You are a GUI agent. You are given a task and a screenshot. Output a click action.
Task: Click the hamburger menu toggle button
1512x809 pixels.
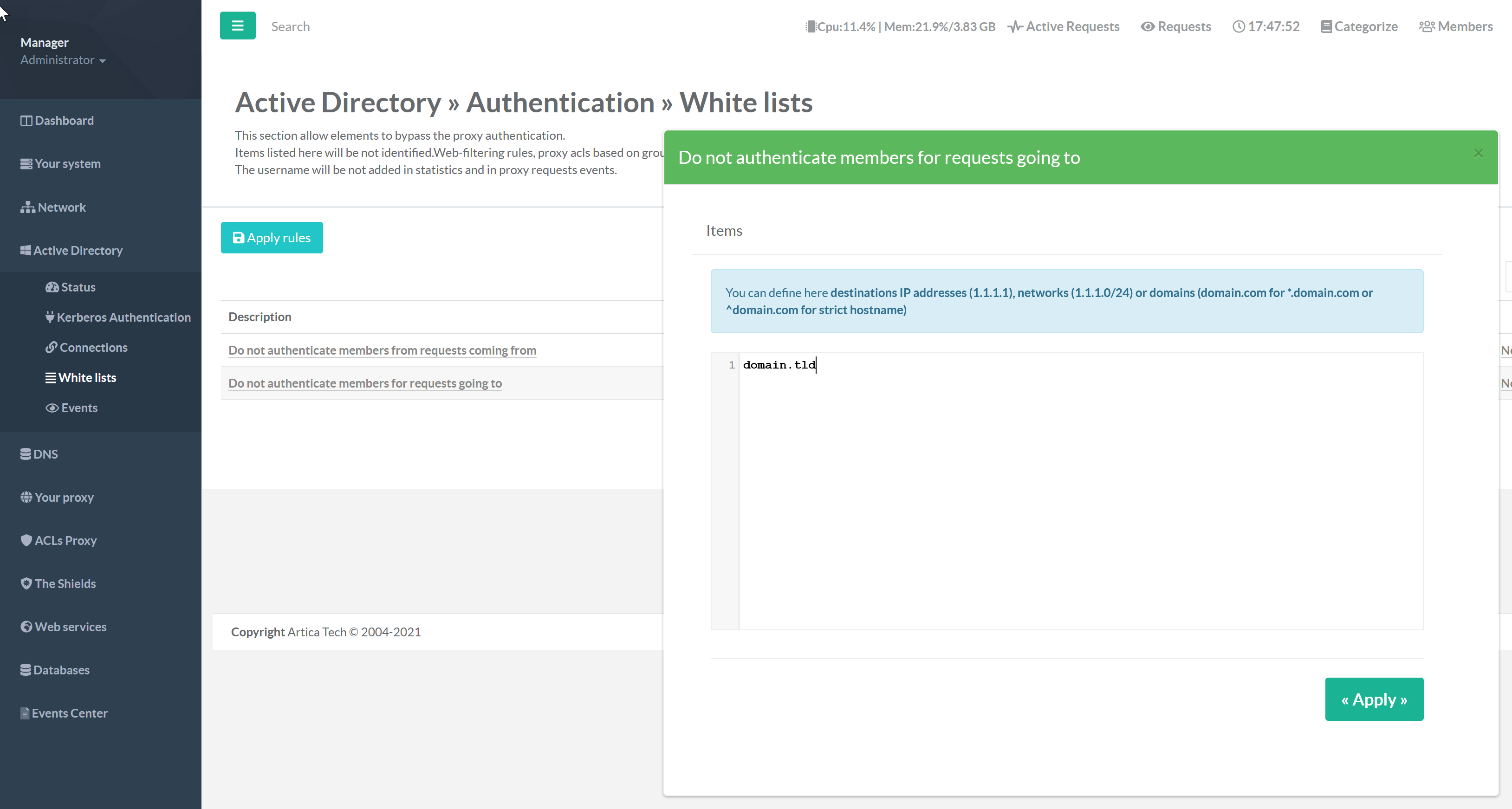(x=237, y=26)
